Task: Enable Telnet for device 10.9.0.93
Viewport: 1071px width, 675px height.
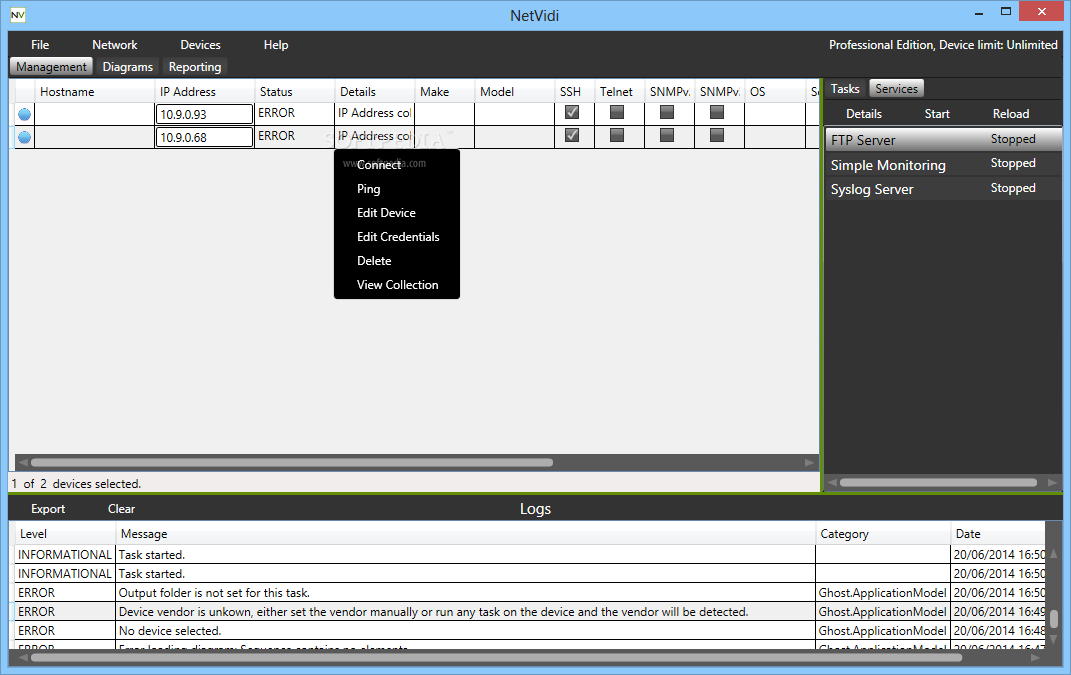Action: [617, 112]
